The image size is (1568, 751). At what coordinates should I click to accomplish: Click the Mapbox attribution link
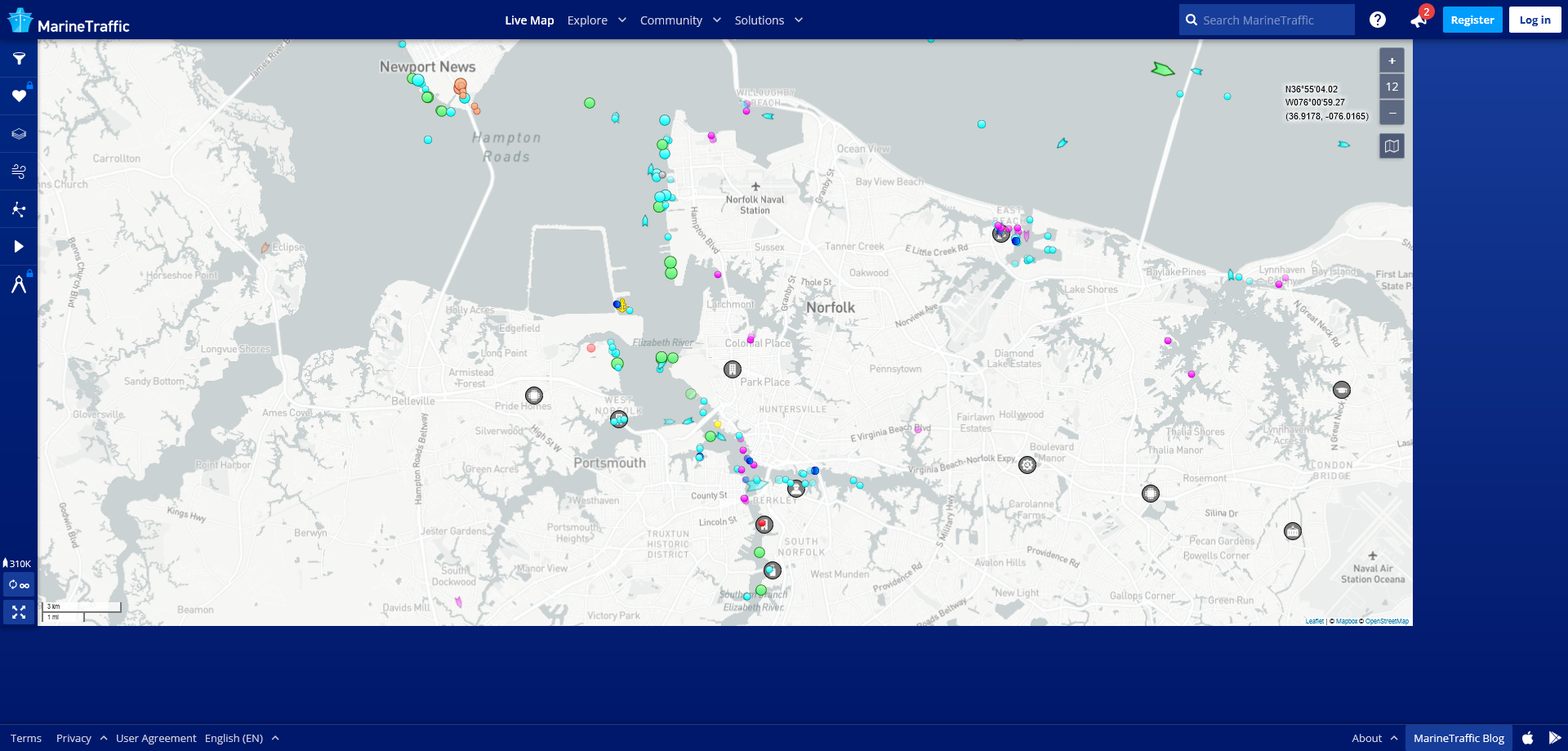click(1347, 621)
